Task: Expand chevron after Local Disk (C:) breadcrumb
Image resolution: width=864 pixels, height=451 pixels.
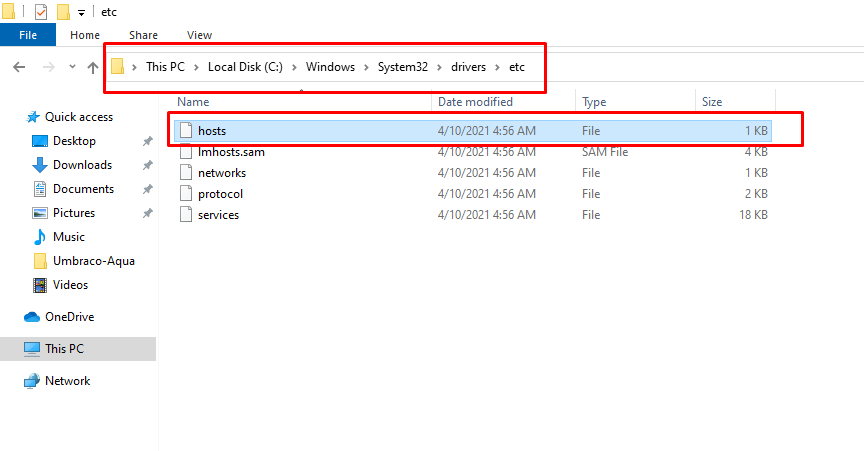Action: point(294,67)
